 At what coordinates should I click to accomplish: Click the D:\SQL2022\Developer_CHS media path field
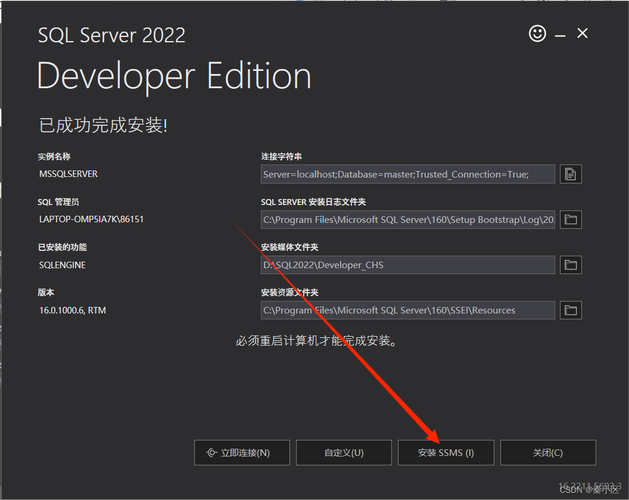[407, 265]
